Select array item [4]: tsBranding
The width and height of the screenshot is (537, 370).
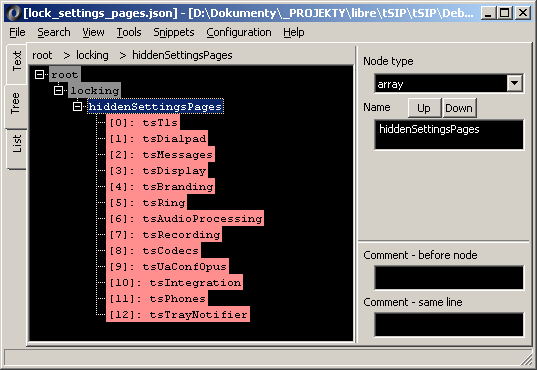click(x=160, y=186)
